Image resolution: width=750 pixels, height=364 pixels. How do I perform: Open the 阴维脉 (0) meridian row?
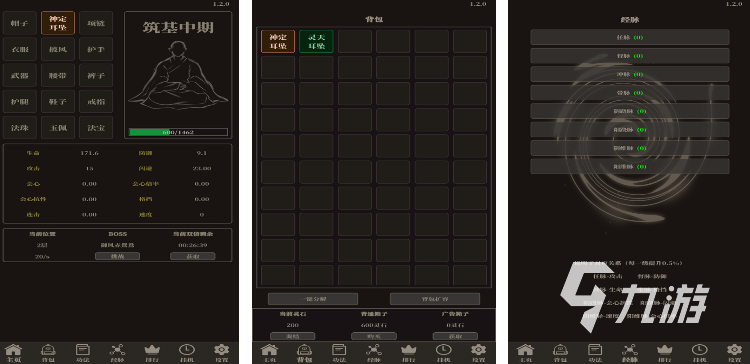[x=630, y=148]
